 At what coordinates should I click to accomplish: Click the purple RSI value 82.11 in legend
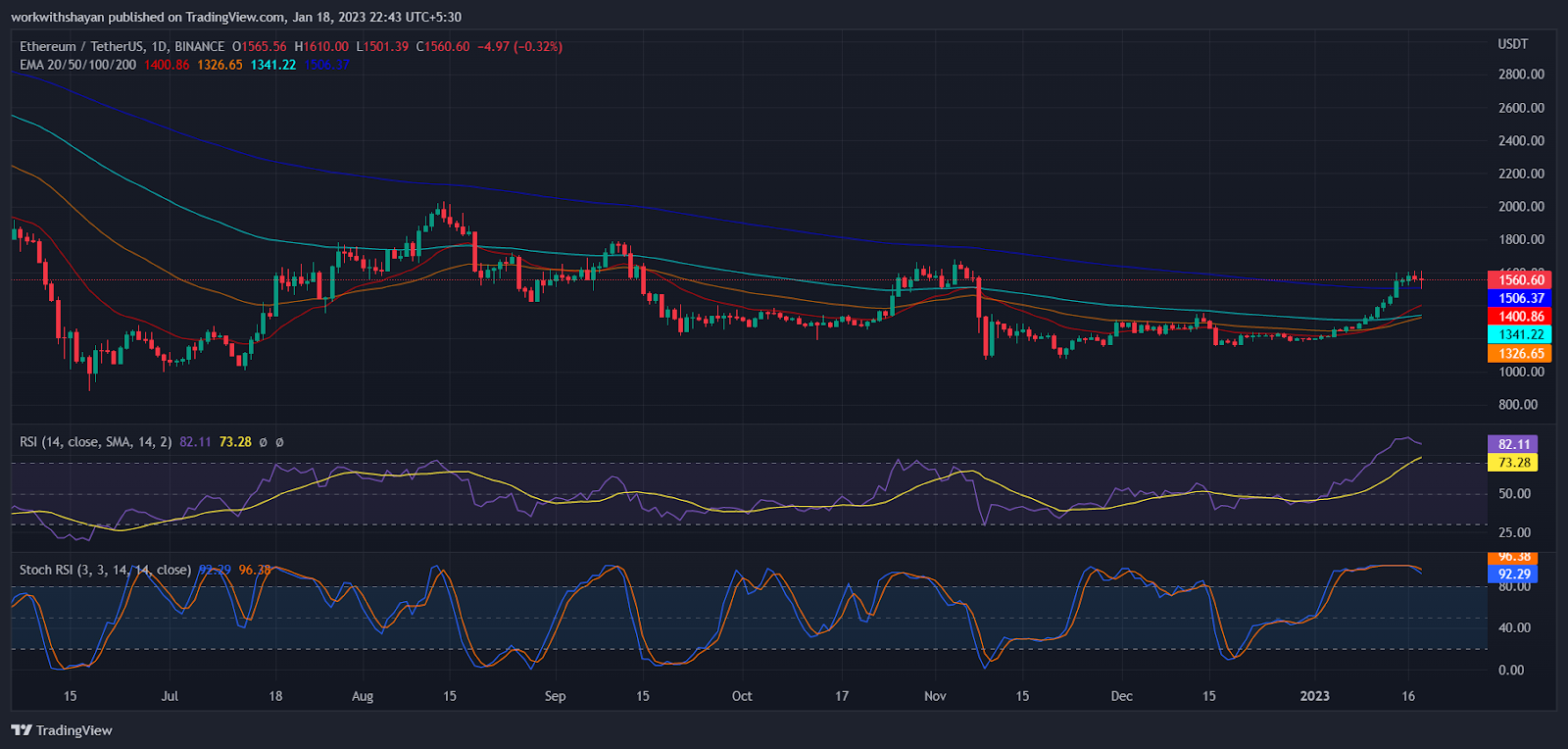(195, 442)
